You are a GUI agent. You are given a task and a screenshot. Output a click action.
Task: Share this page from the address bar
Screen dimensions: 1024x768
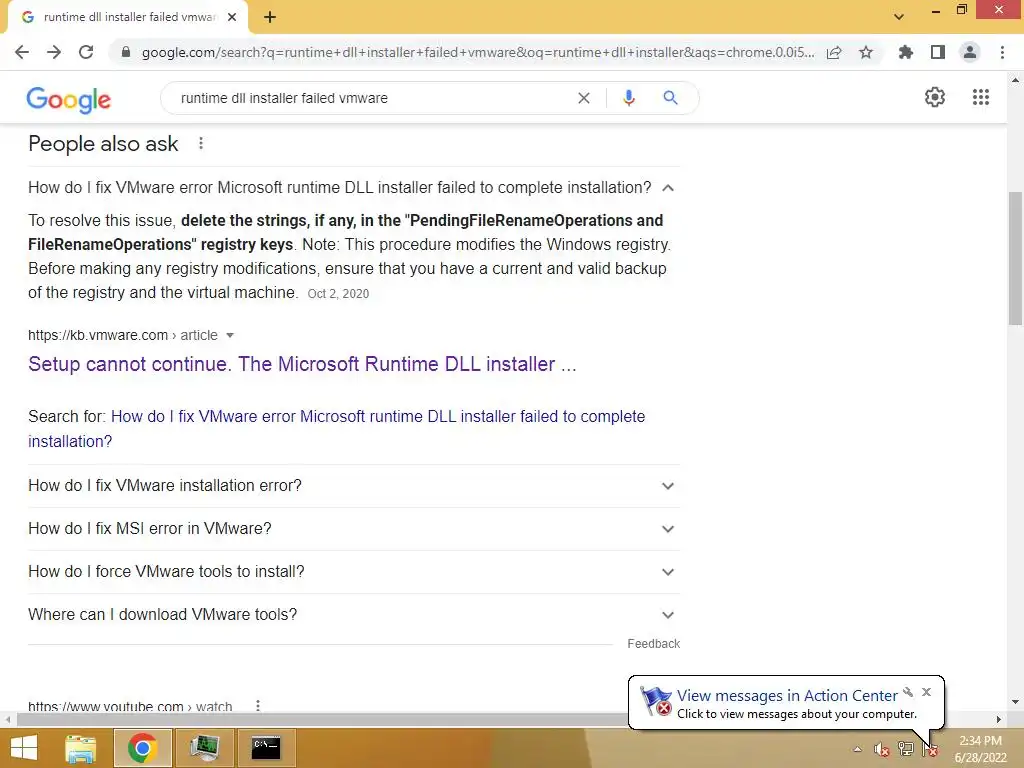tap(834, 52)
